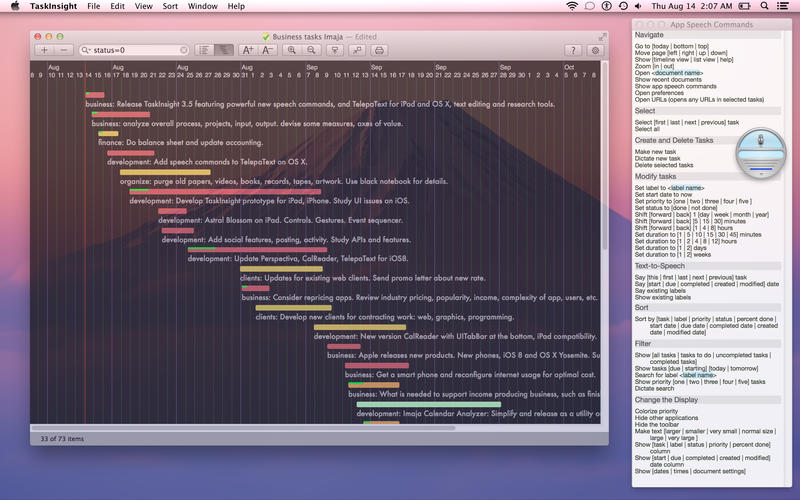Click the horizontal scrollbar of the timeline
This screenshot has width=800, height=500.
243,428
